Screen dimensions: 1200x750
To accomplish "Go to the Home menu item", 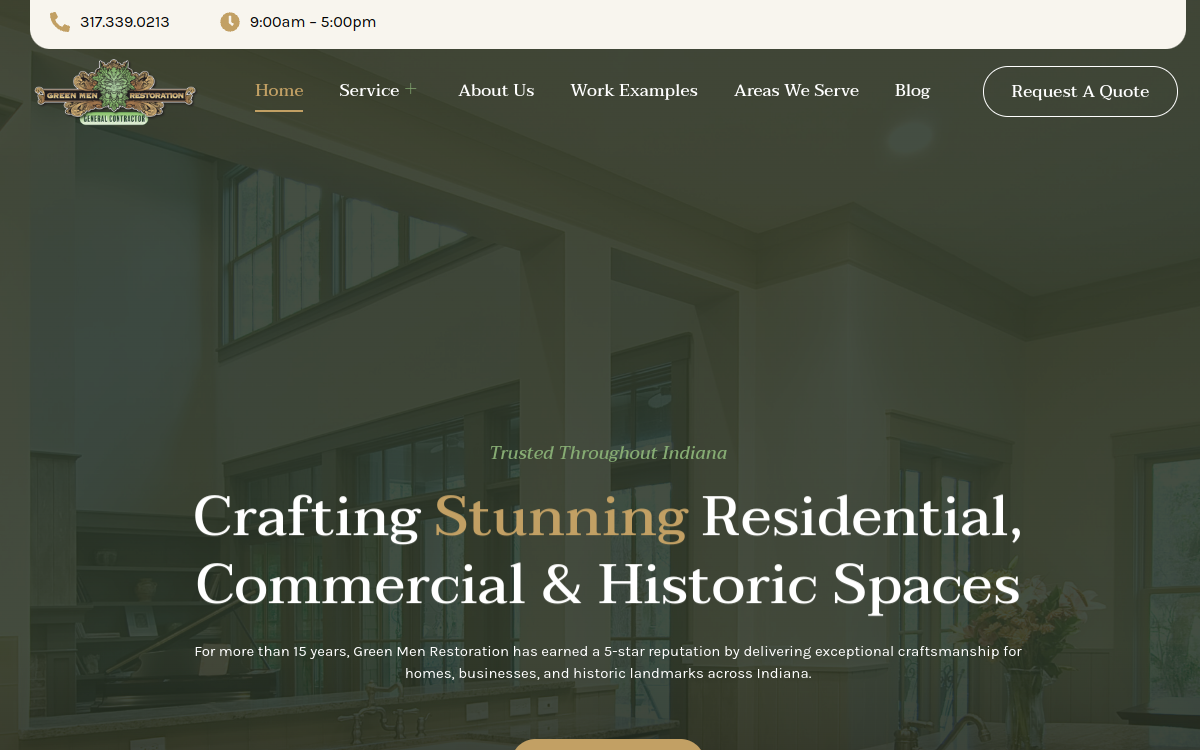I will pos(279,90).
